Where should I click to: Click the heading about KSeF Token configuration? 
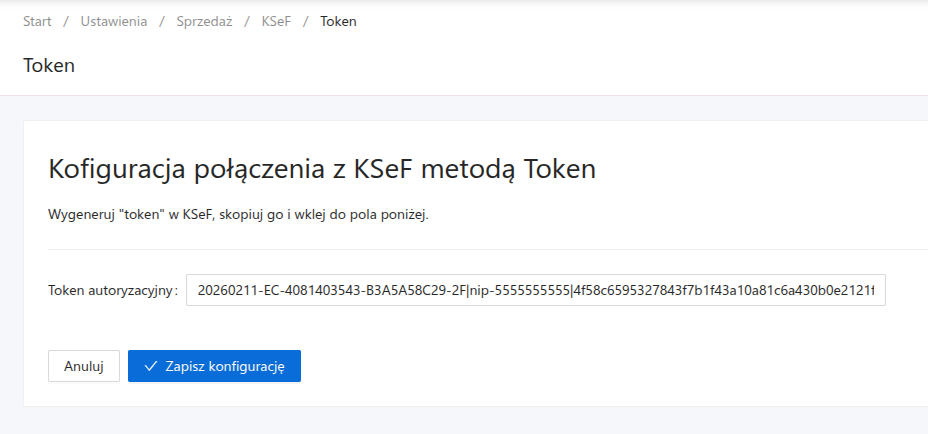tap(322, 169)
